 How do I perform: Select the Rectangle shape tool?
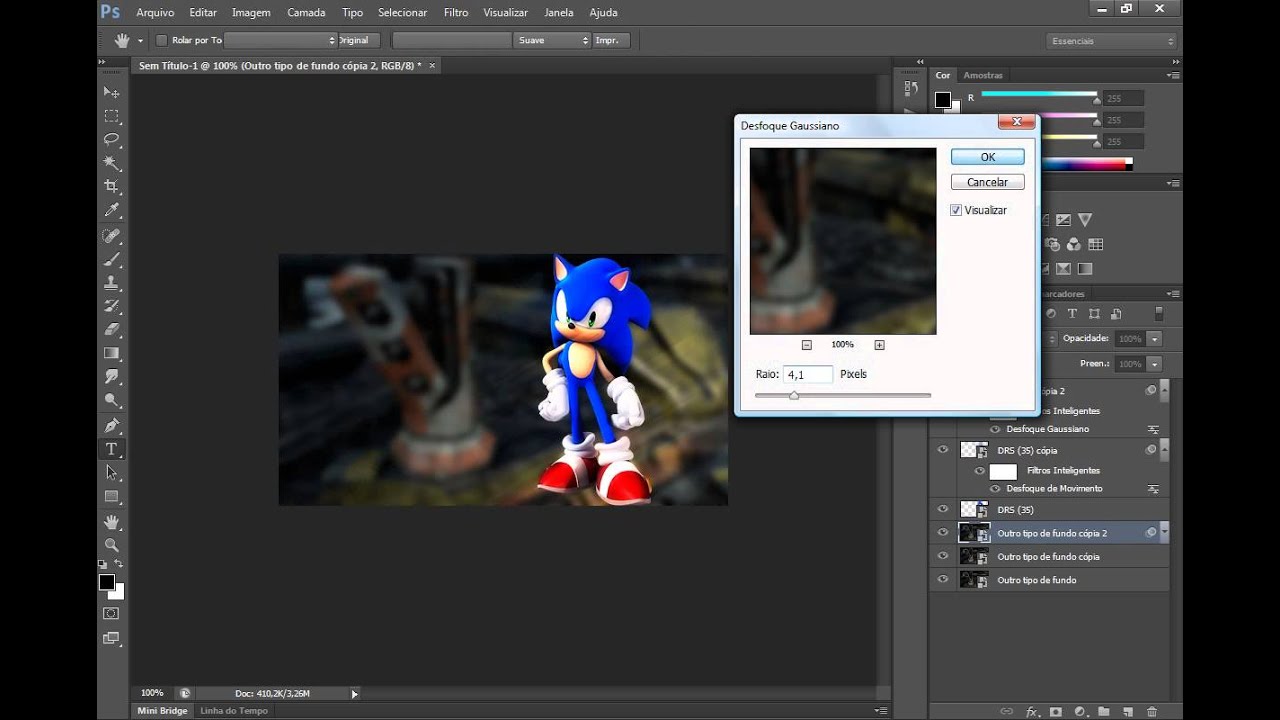point(112,496)
